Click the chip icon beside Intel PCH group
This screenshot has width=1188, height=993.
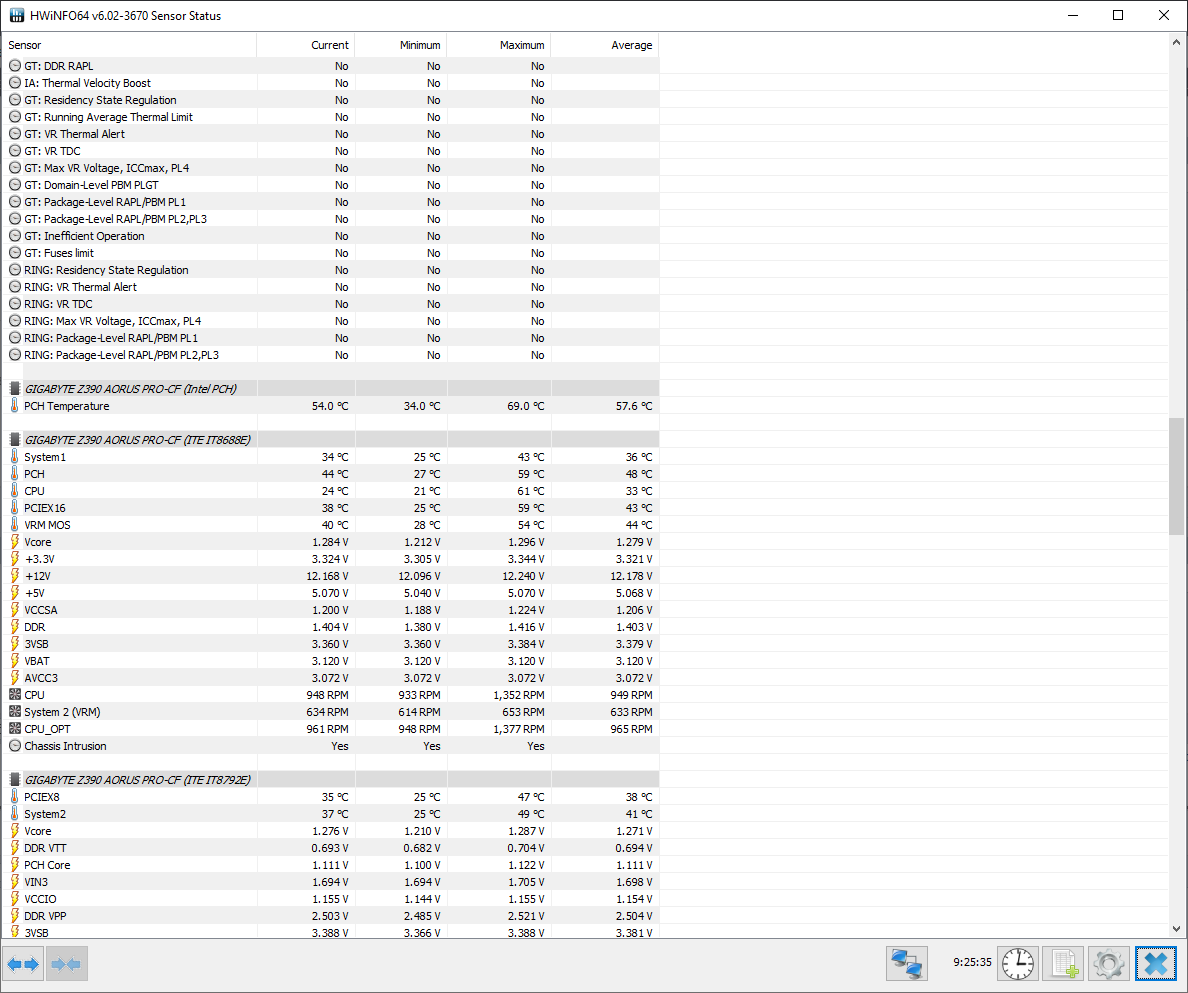point(14,389)
